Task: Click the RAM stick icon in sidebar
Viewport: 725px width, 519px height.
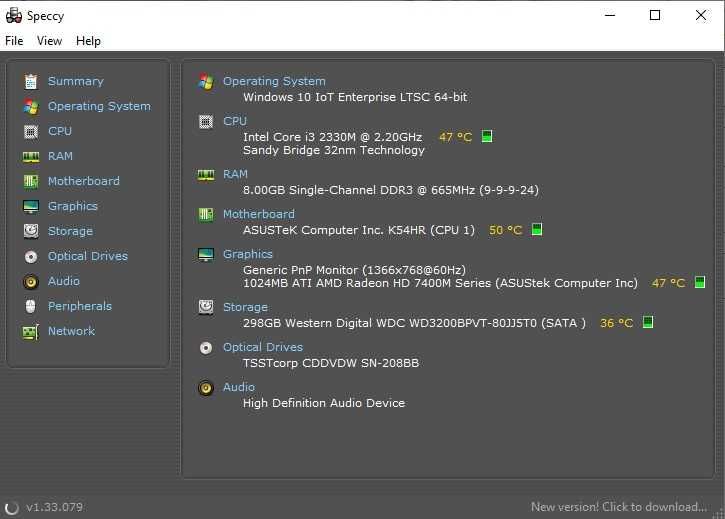Action: [x=31, y=157]
